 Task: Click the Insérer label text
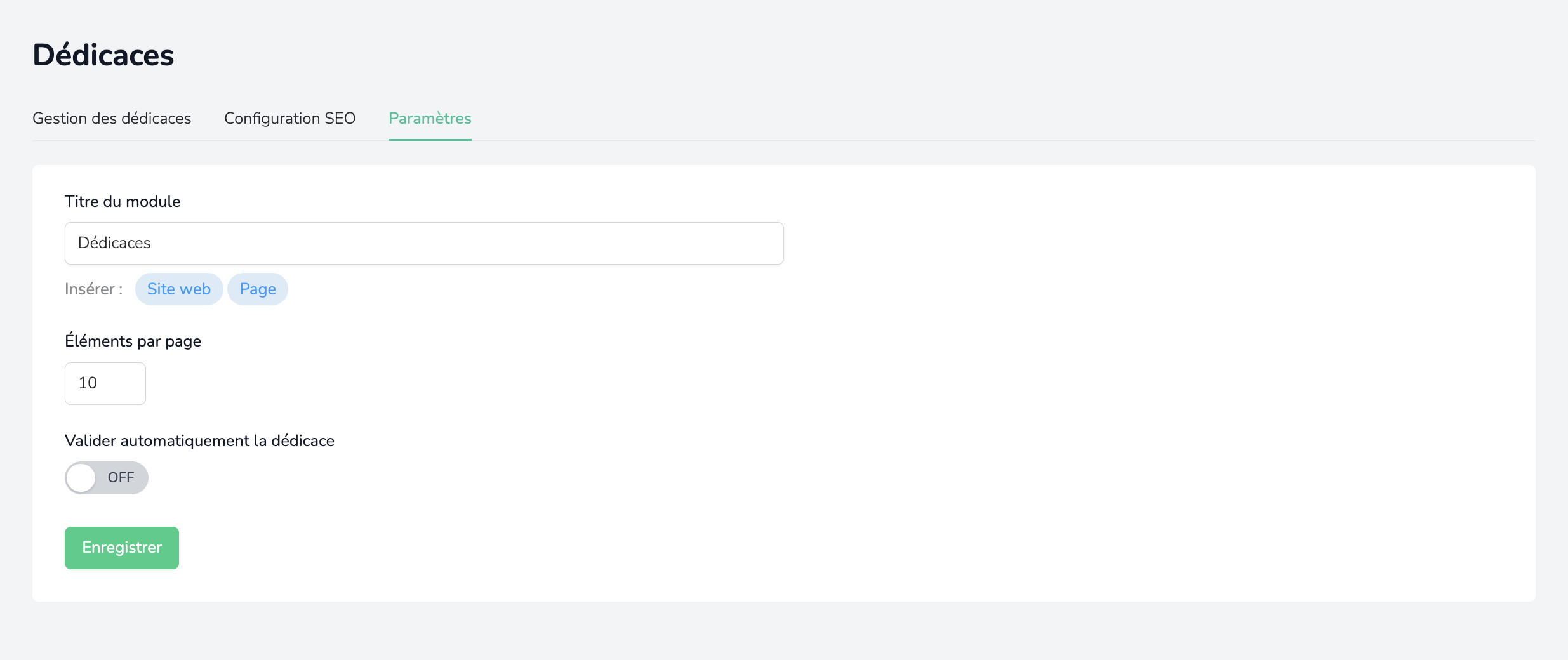[x=94, y=289]
